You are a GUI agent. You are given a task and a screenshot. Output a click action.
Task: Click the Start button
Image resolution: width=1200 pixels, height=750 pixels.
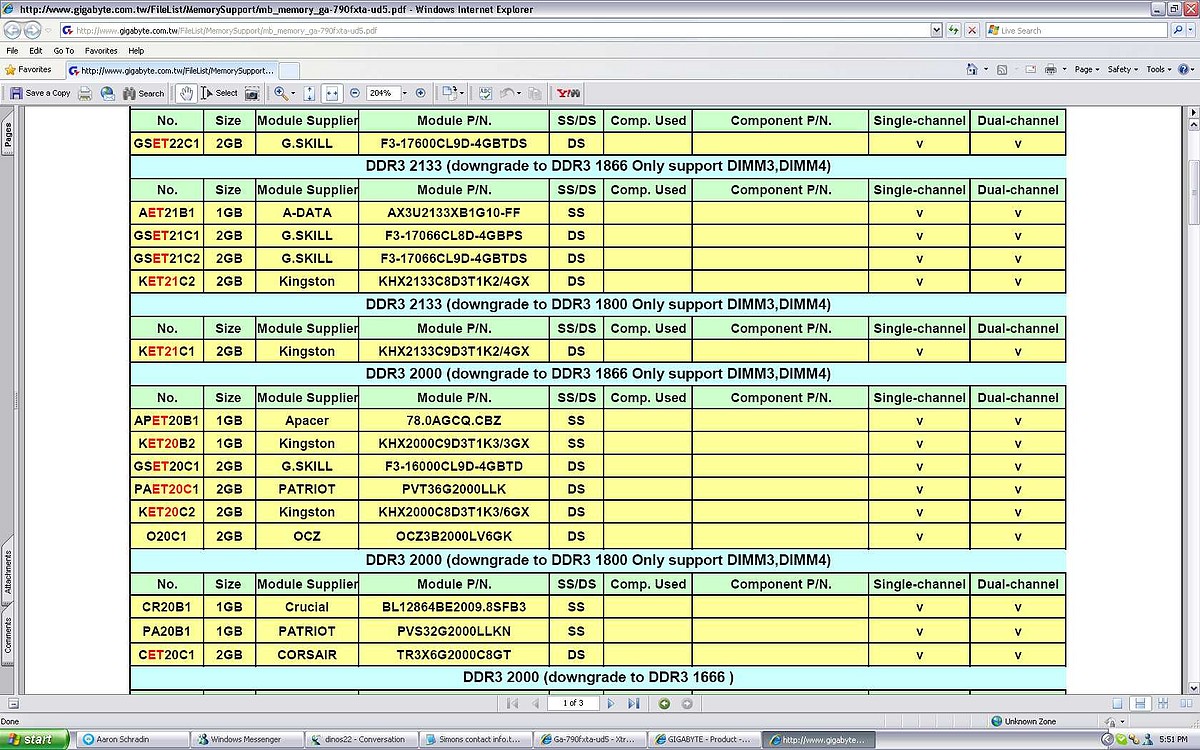tap(35, 739)
